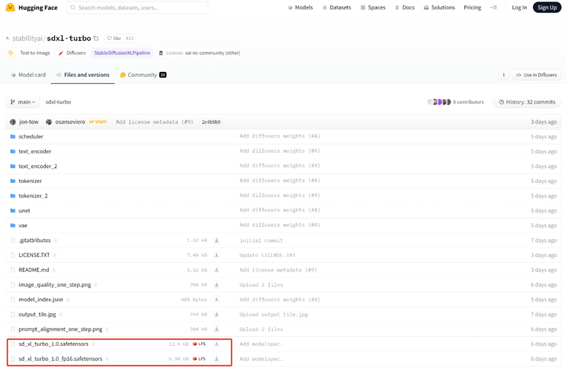The width and height of the screenshot is (567, 371).
Task: Click the Sign Up button
Action: [x=547, y=7]
